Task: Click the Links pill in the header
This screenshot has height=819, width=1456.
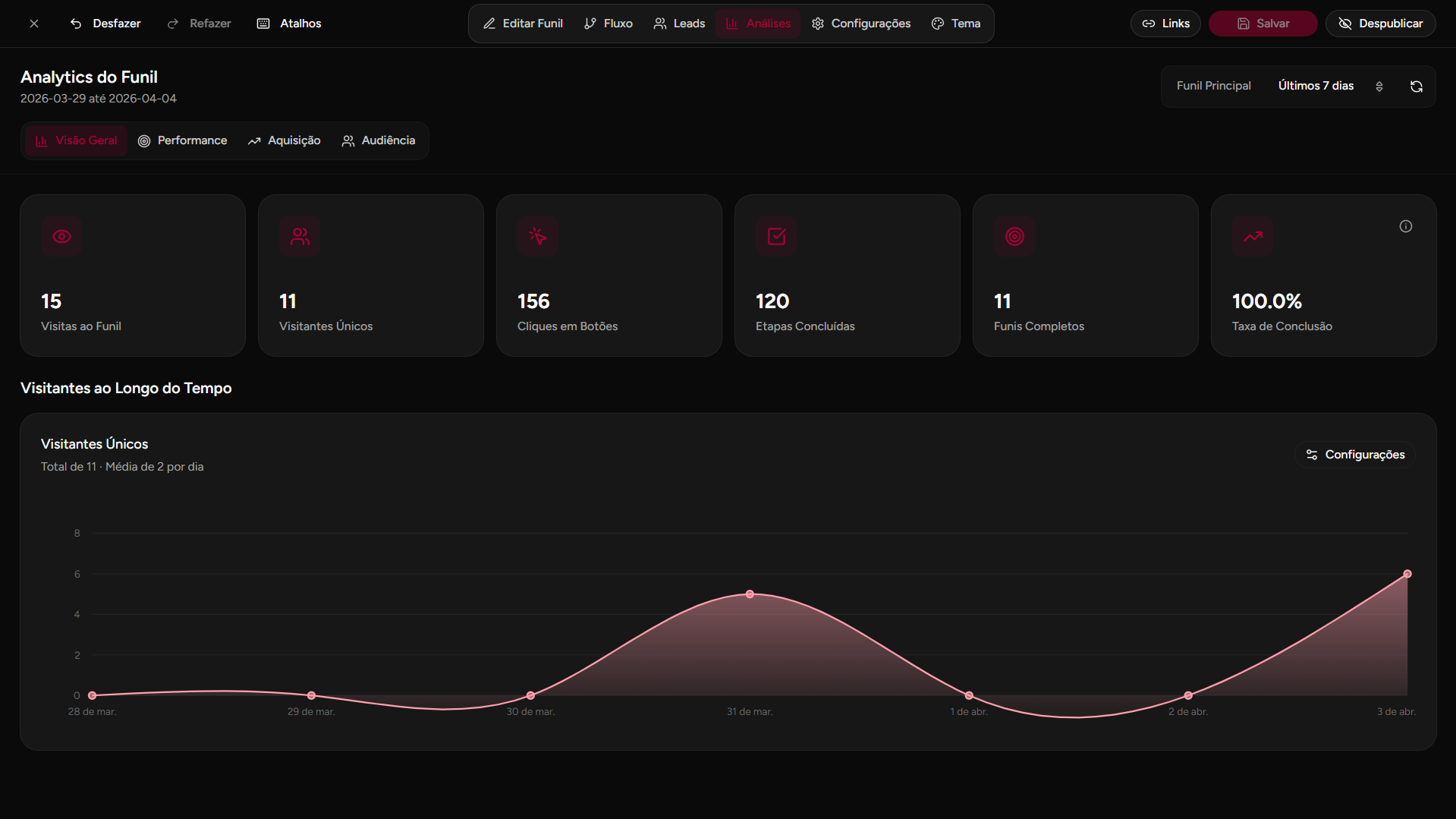Action: point(1165,24)
